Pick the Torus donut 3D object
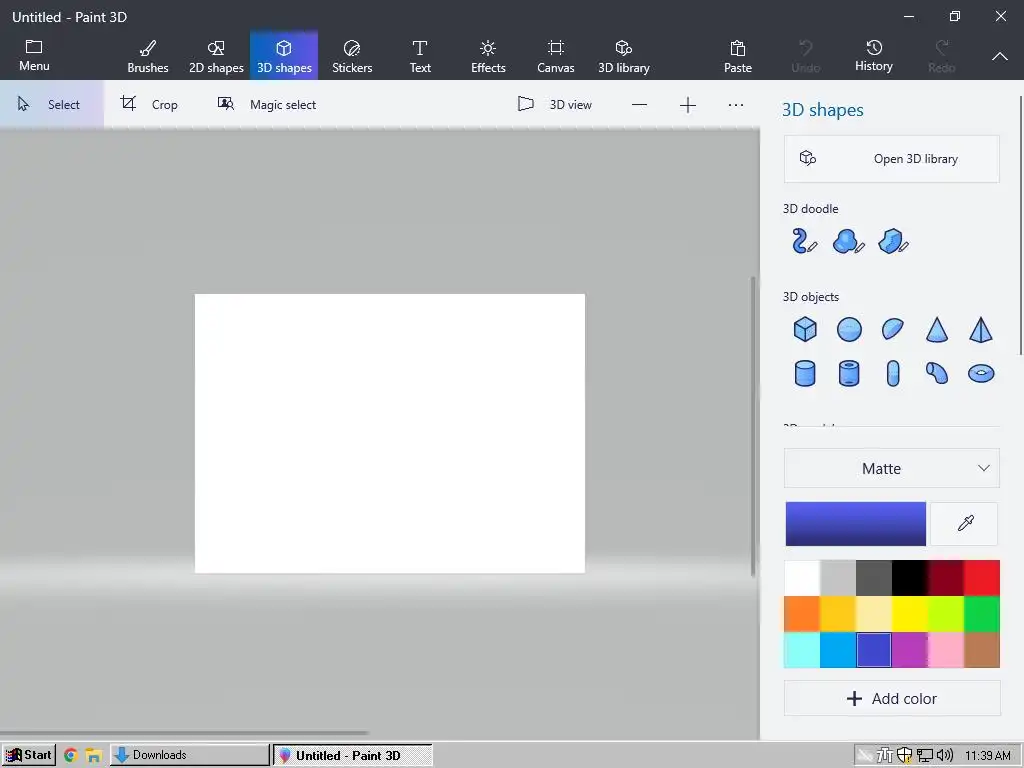Viewport: 1024px width, 768px height. click(981, 374)
